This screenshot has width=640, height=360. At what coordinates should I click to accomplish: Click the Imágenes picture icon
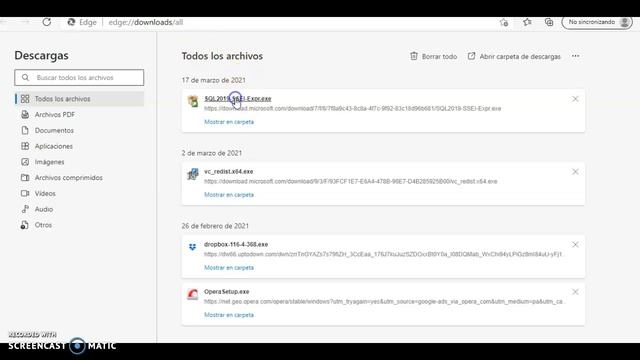(x=25, y=162)
